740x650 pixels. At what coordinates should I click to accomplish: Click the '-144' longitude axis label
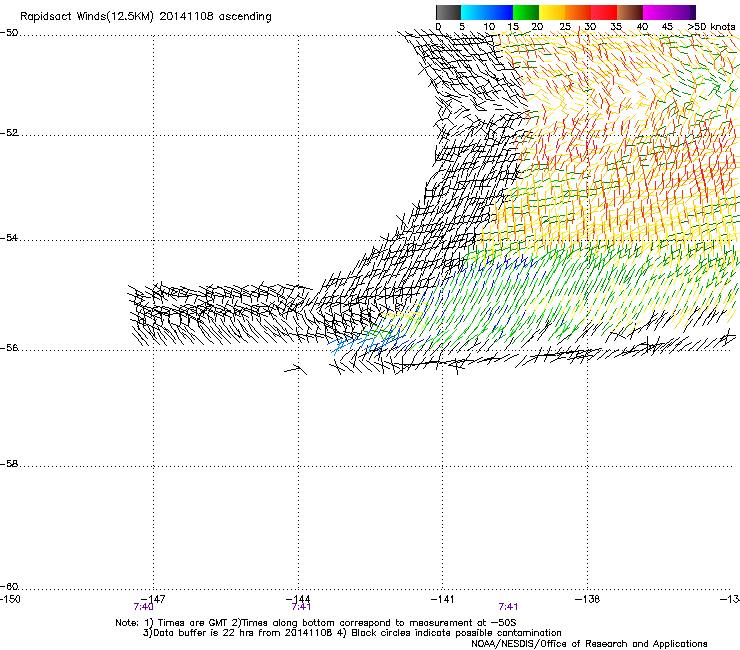[298, 599]
